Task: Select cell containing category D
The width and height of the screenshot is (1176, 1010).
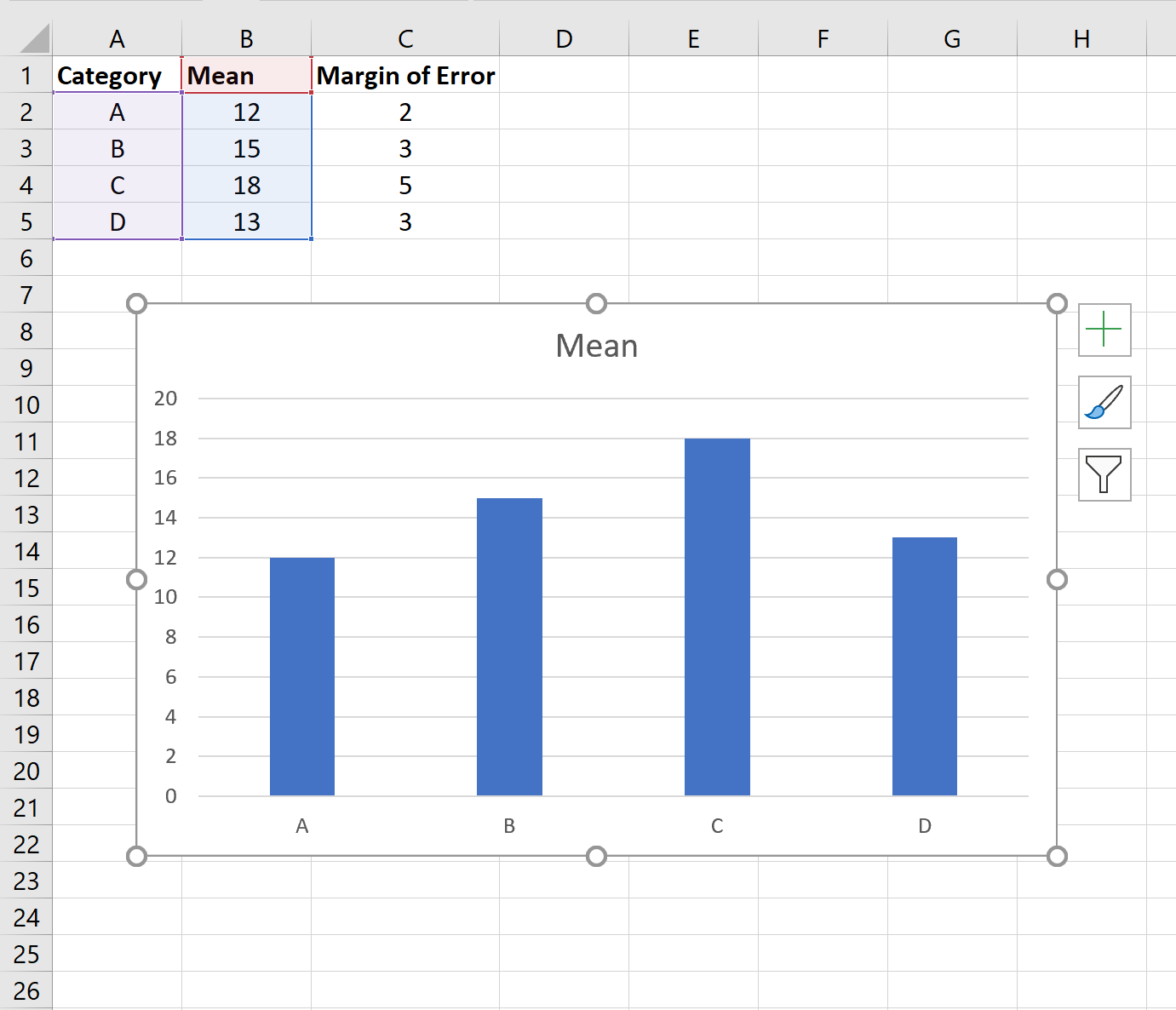Action: 117,221
